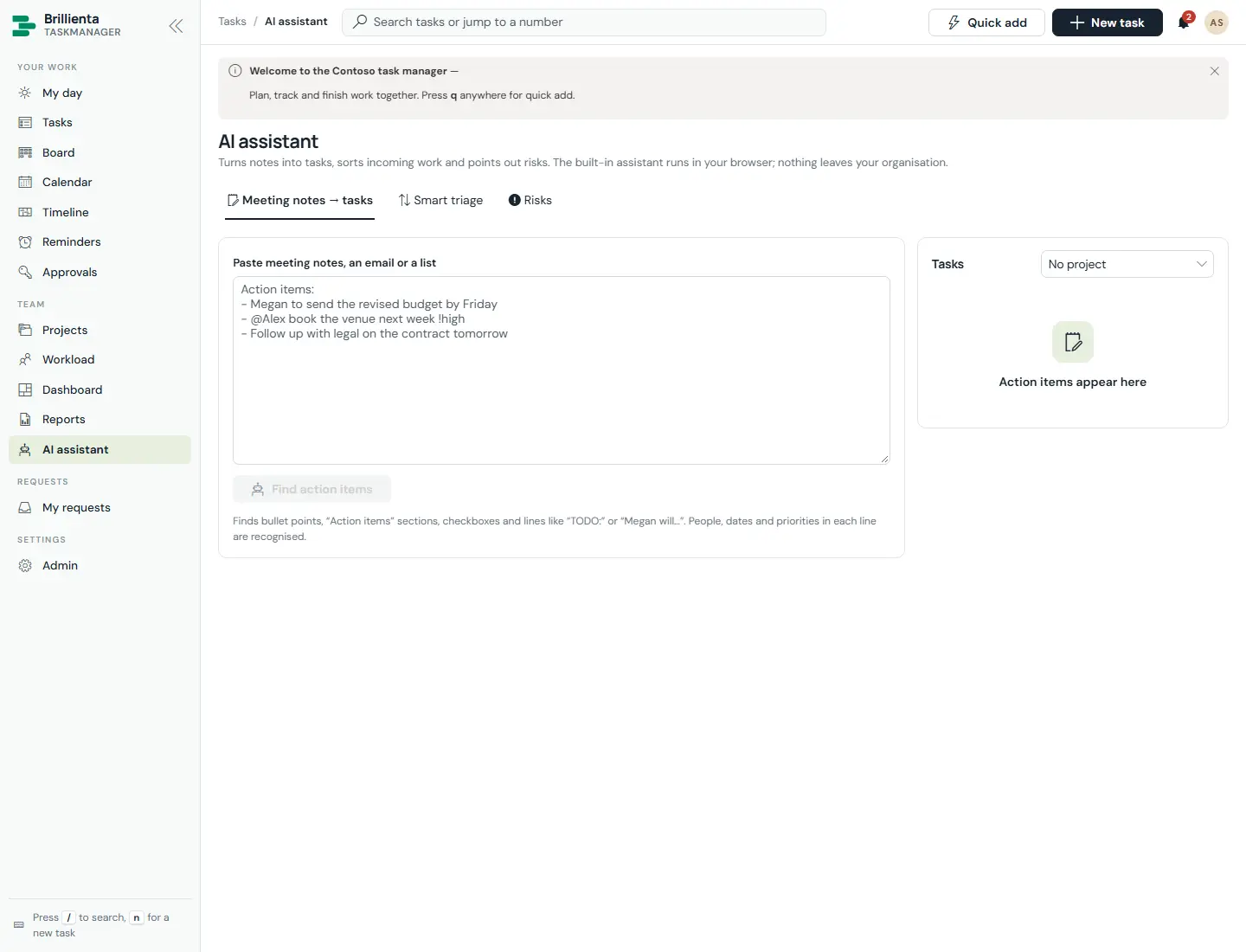Go to Tasks in the sidebar
1246x952 pixels.
100,123
